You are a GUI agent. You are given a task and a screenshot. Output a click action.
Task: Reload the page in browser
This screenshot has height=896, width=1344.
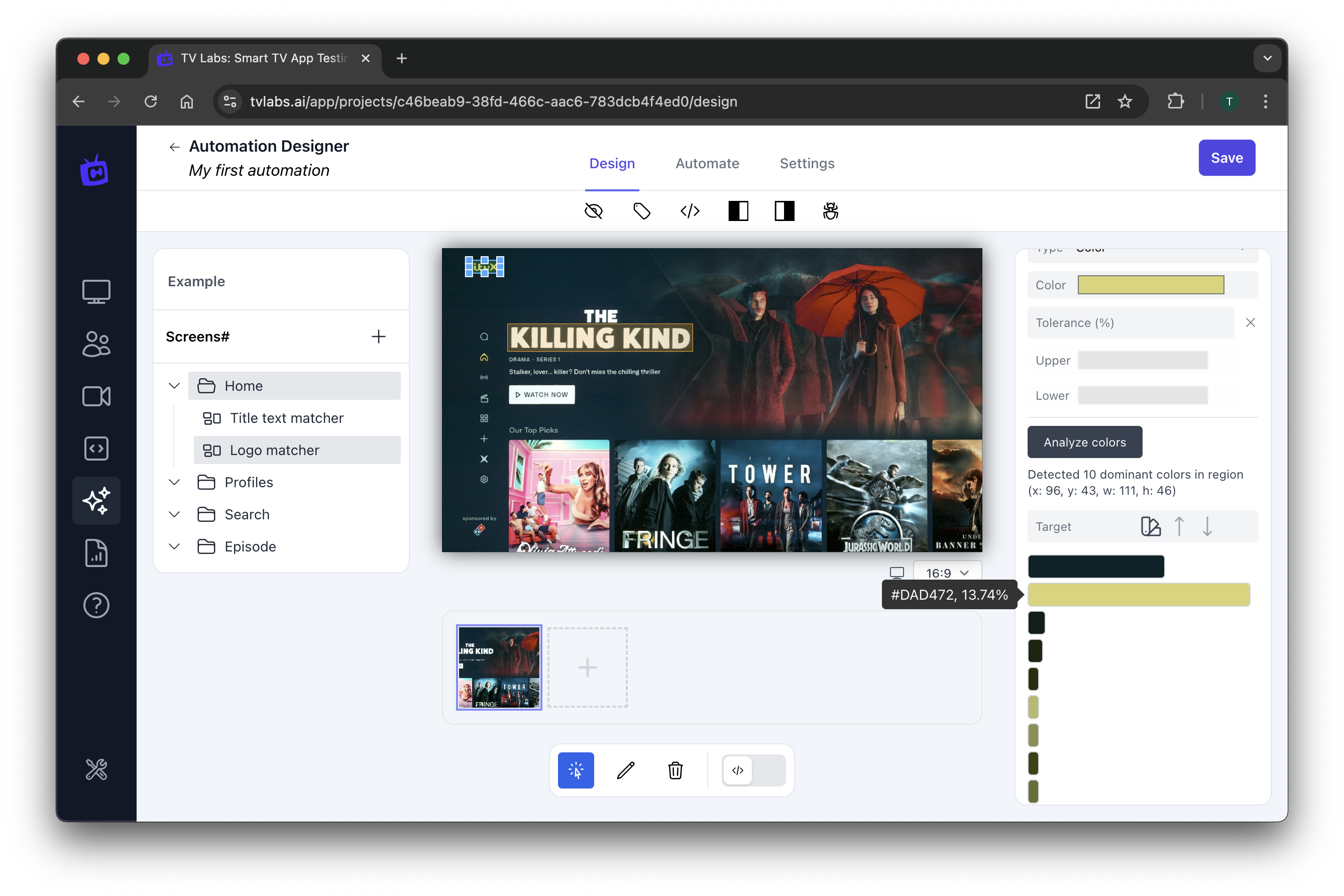(x=151, y=102)
